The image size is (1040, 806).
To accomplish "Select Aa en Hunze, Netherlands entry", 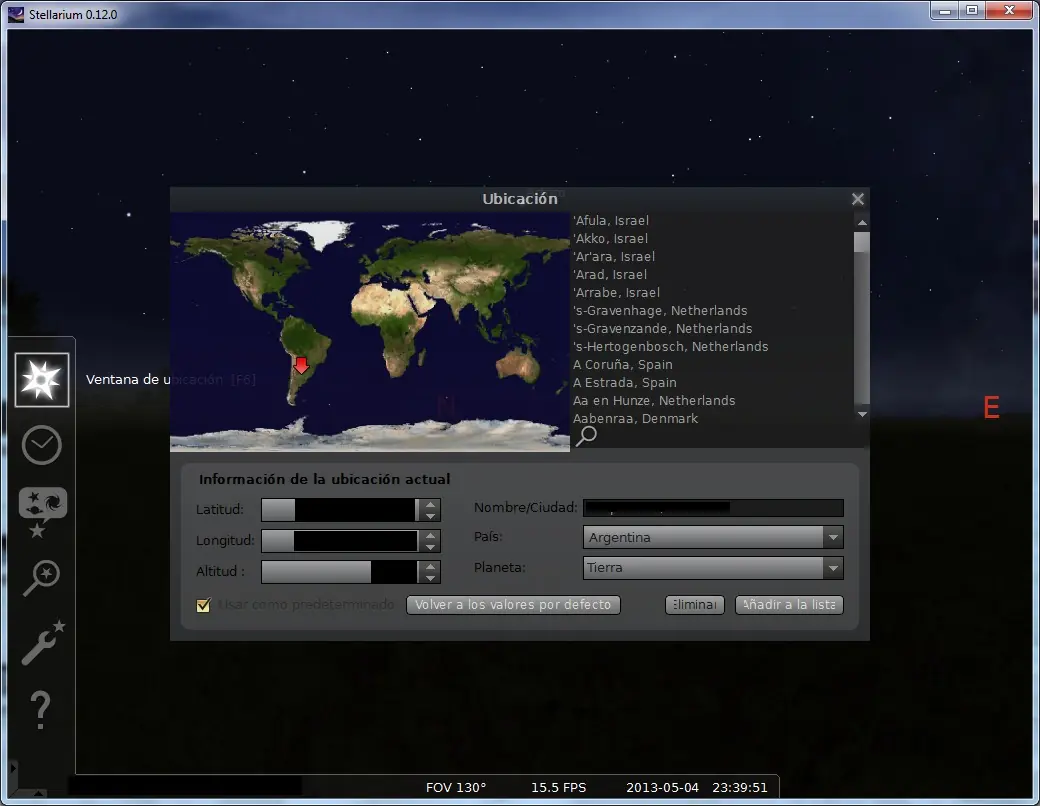I will click(x=654, y=401).
